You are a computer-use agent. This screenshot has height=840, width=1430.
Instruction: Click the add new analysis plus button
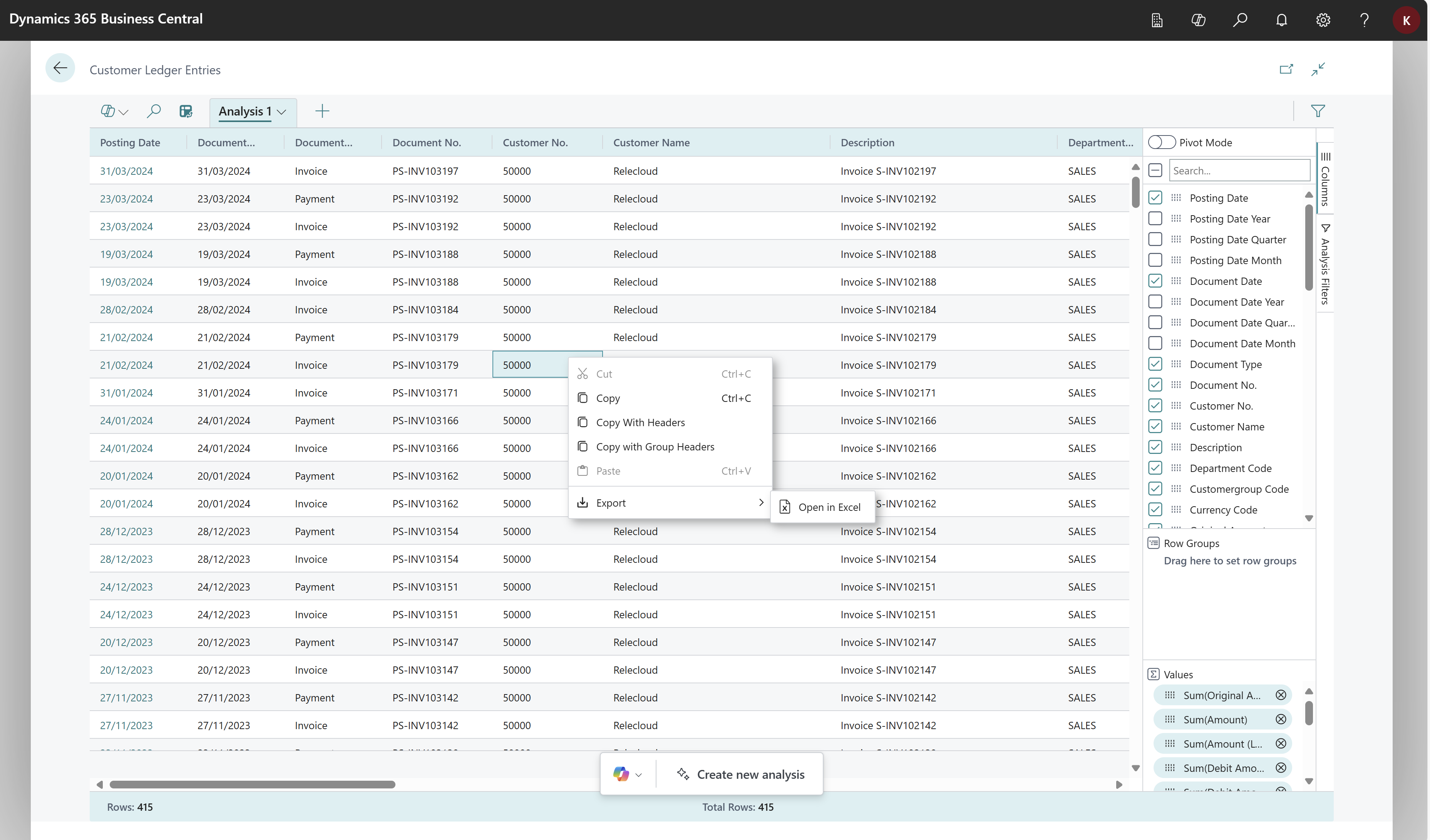pos(322,111)
